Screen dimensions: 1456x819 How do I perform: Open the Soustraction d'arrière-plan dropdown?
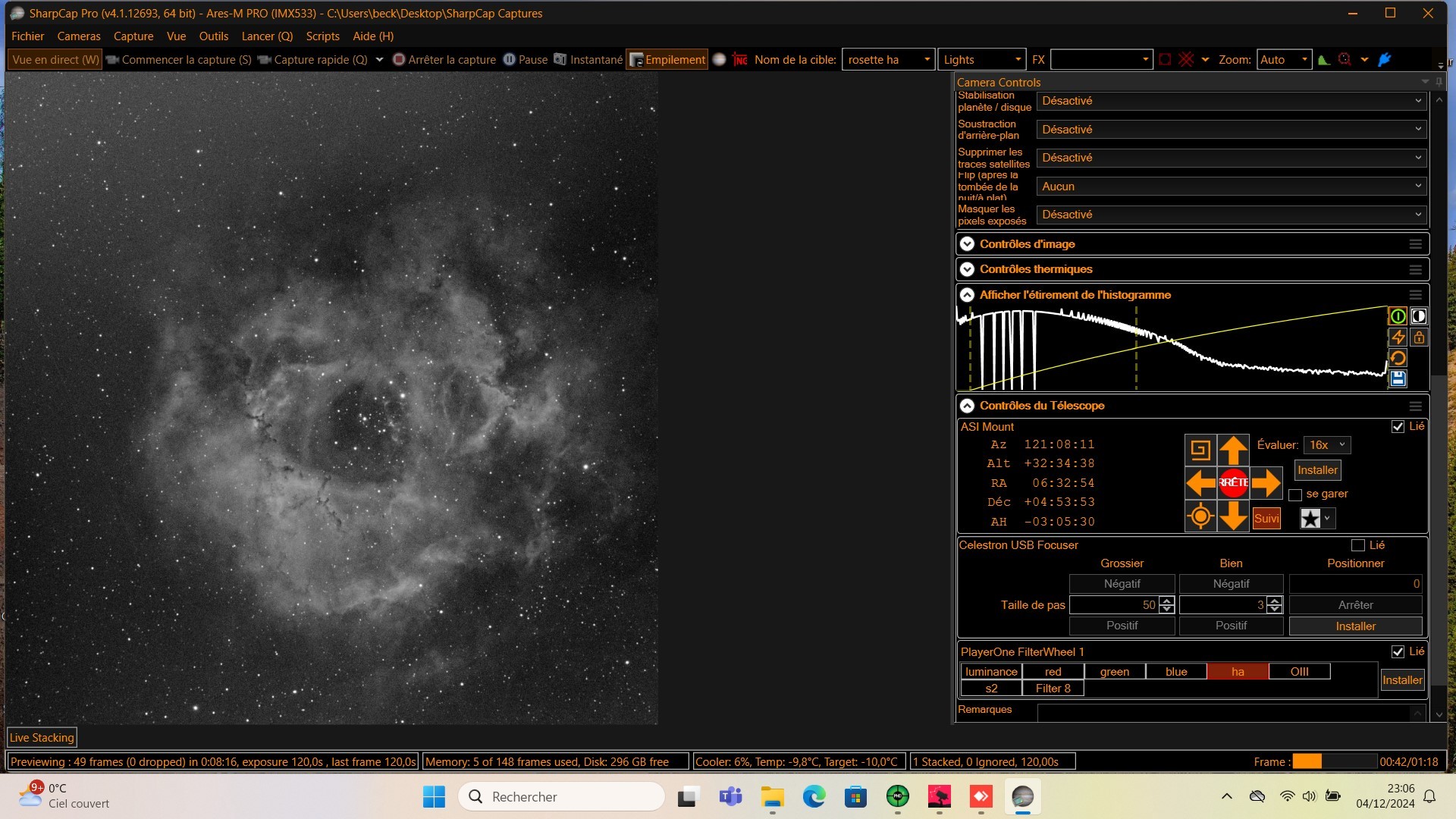click(1232, 130)
